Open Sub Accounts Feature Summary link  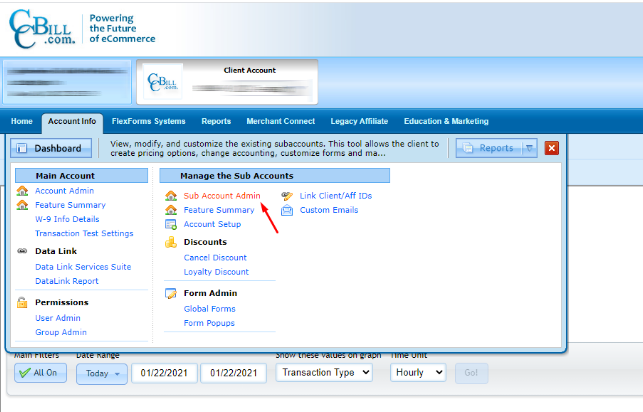point(219,210)
